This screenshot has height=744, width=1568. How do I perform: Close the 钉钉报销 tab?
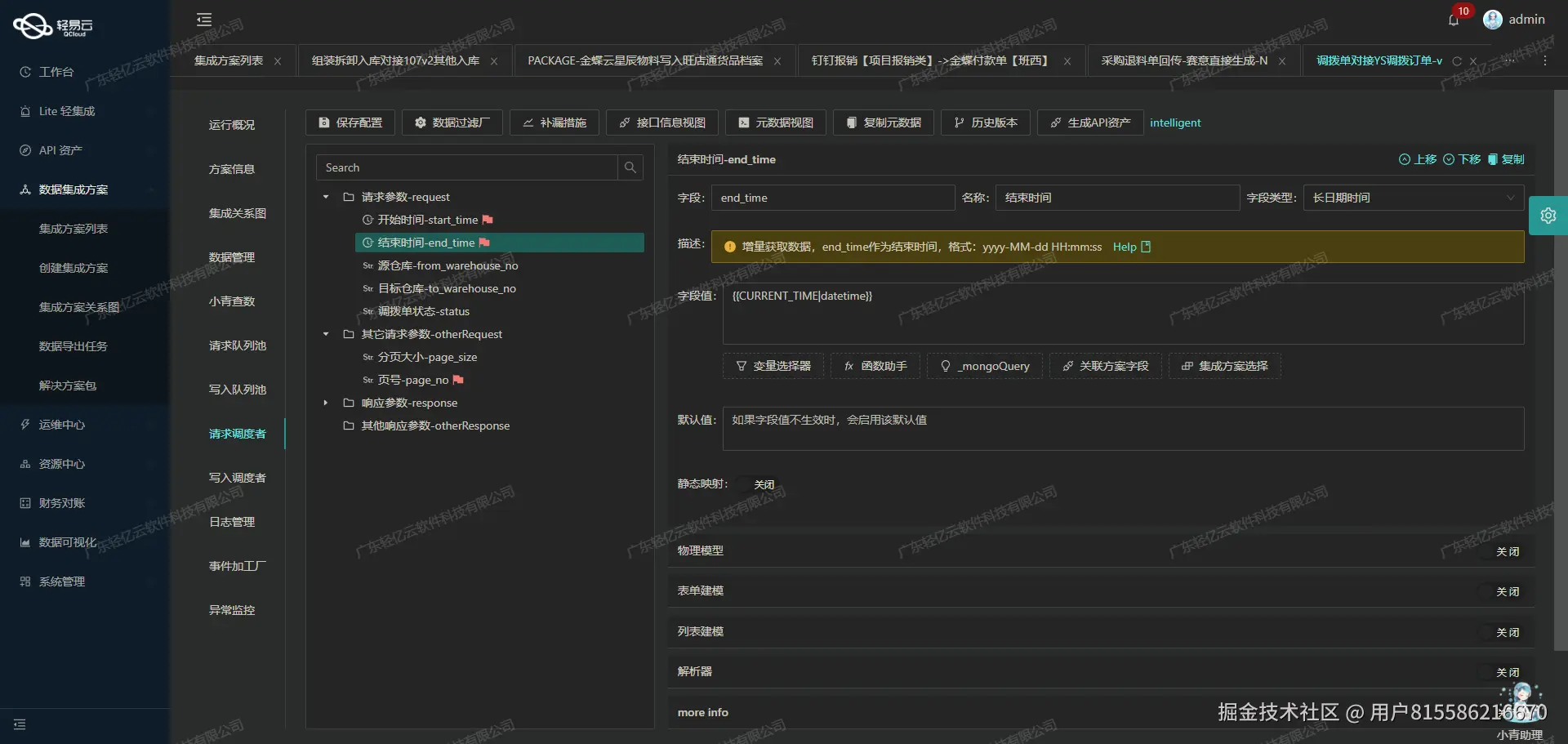(1067, 61)
